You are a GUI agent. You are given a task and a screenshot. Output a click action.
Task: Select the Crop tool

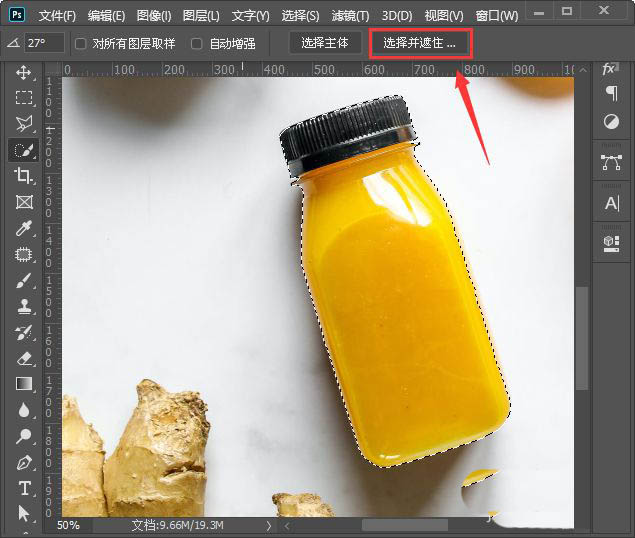(x=23, y=175)
